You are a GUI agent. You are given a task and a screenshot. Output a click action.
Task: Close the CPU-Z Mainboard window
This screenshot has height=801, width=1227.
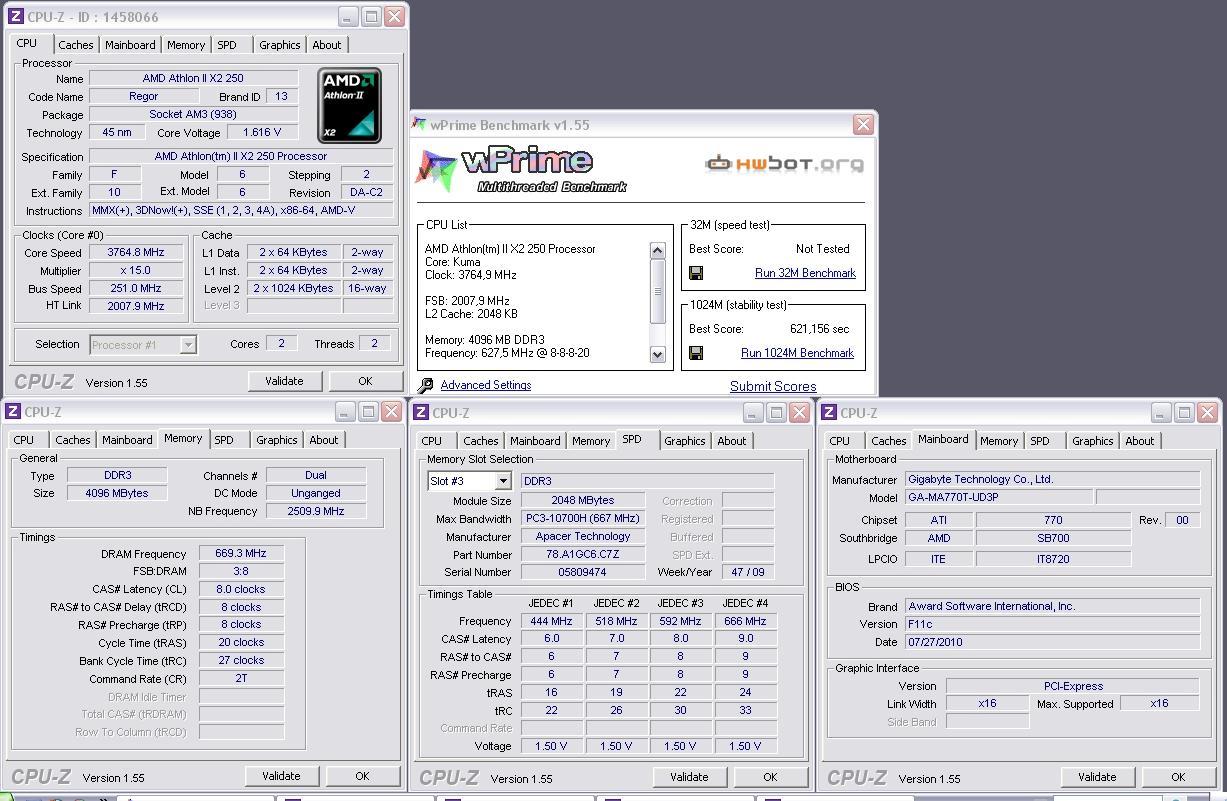click(x=1207, y=413)
